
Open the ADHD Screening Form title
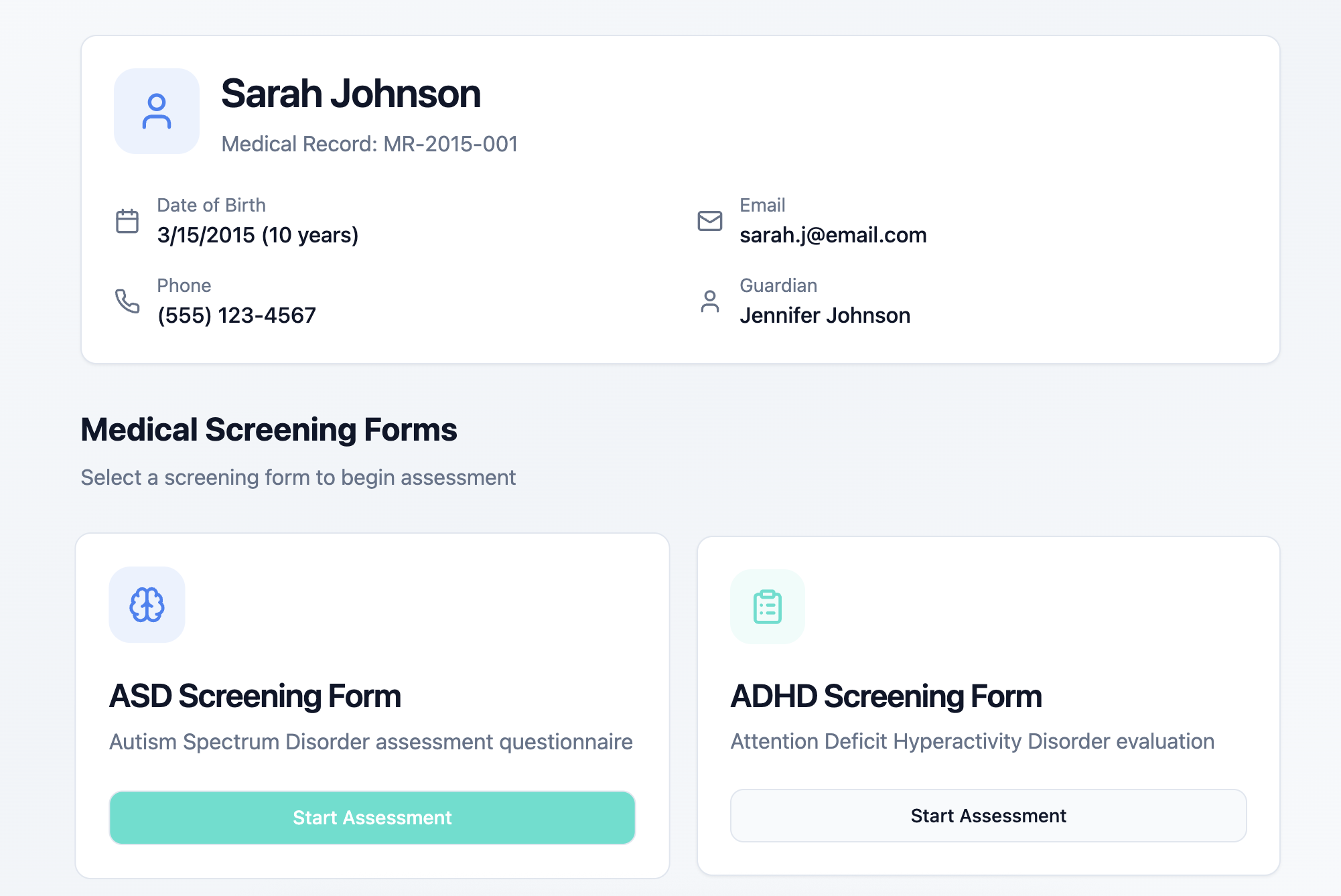(x=886, y=696)
